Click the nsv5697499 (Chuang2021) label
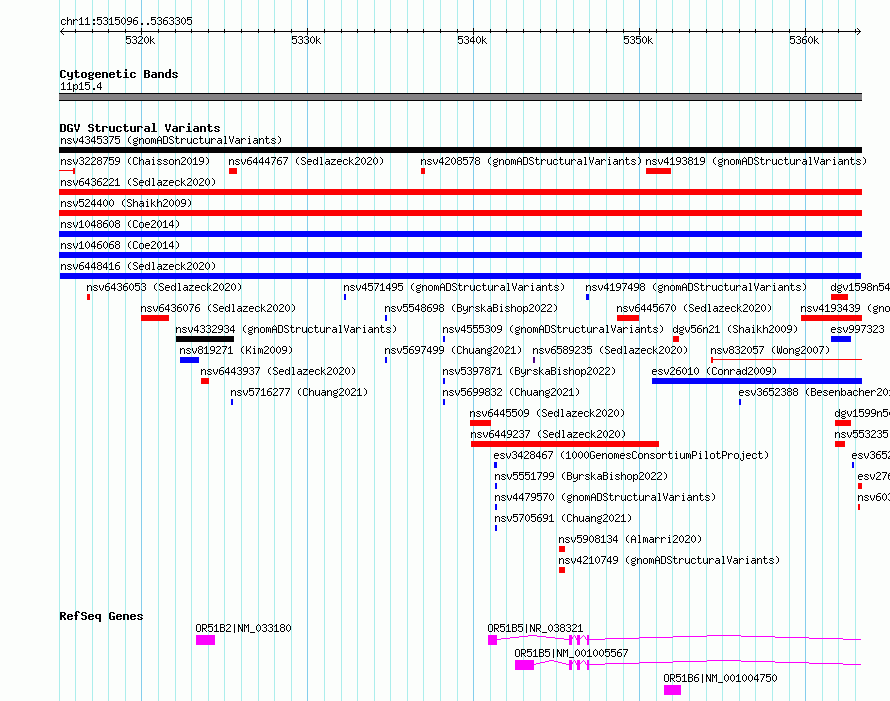The image size is (890, 701). pyautogui.click(x=453, y=350)
